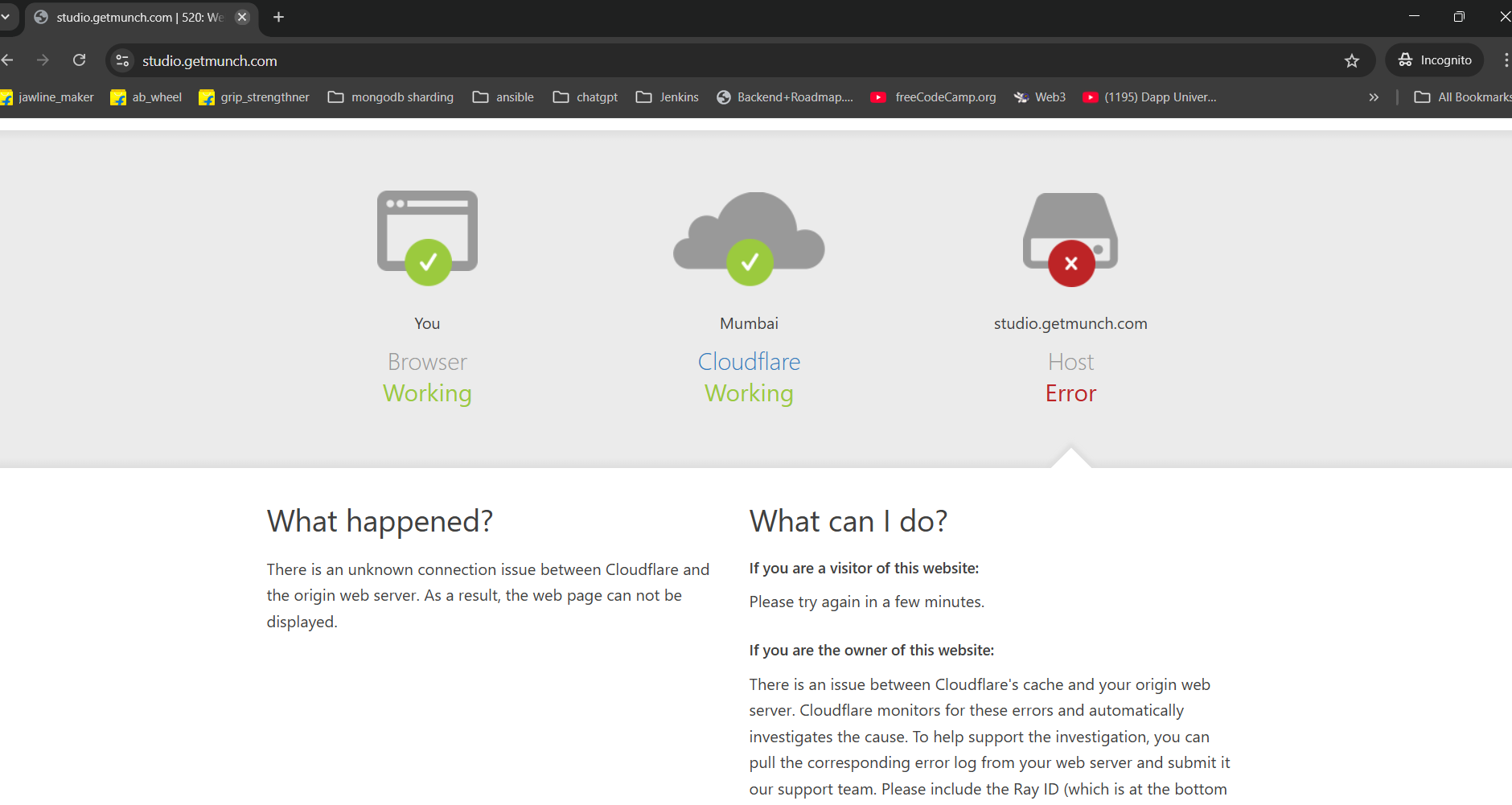Click 'Please try again in a few minutes.'
This screenshot has width=1512, height=805.
click(x=867, y=602)
